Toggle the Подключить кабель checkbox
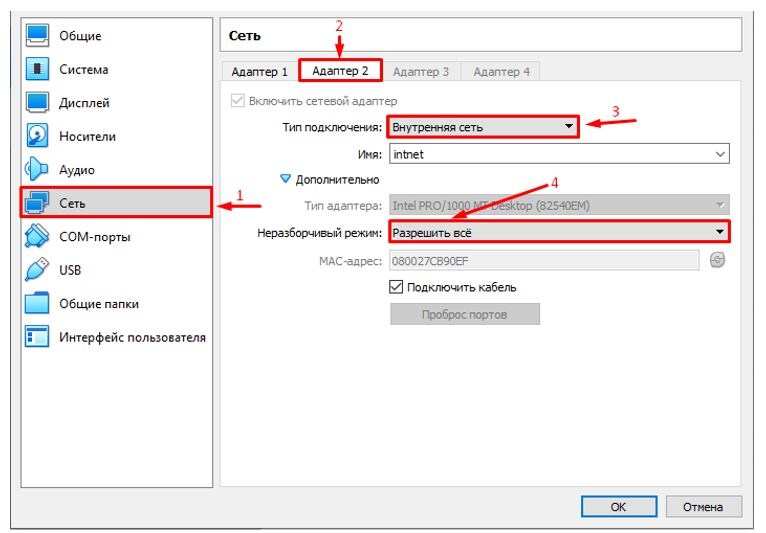 [396, 287]
